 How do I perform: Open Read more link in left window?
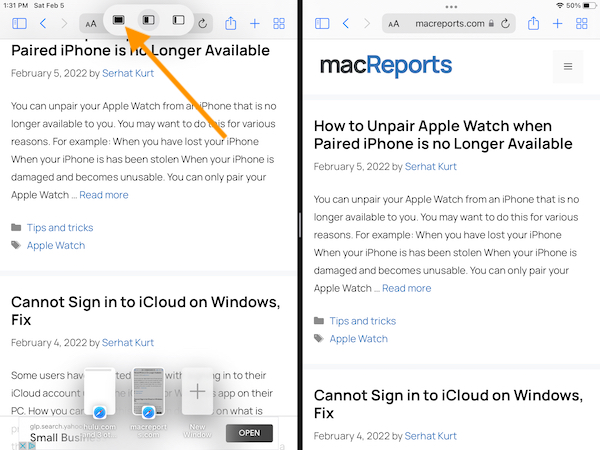(104, 195)
